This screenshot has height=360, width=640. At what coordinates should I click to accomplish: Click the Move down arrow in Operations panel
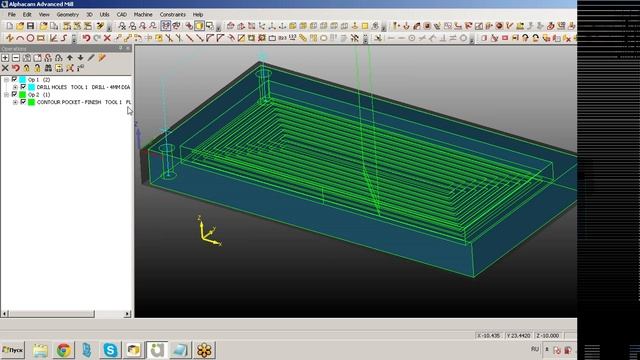80,58
